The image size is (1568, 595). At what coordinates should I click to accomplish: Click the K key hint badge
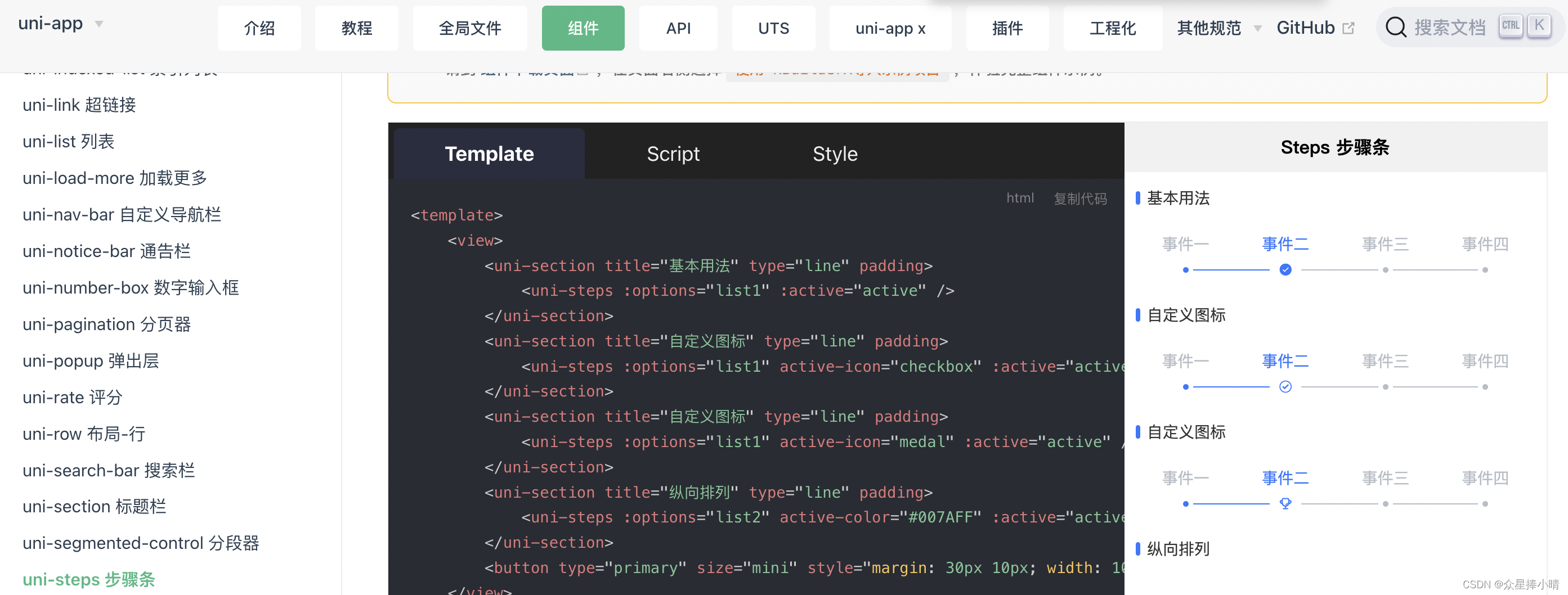[x=1539, y=25]
